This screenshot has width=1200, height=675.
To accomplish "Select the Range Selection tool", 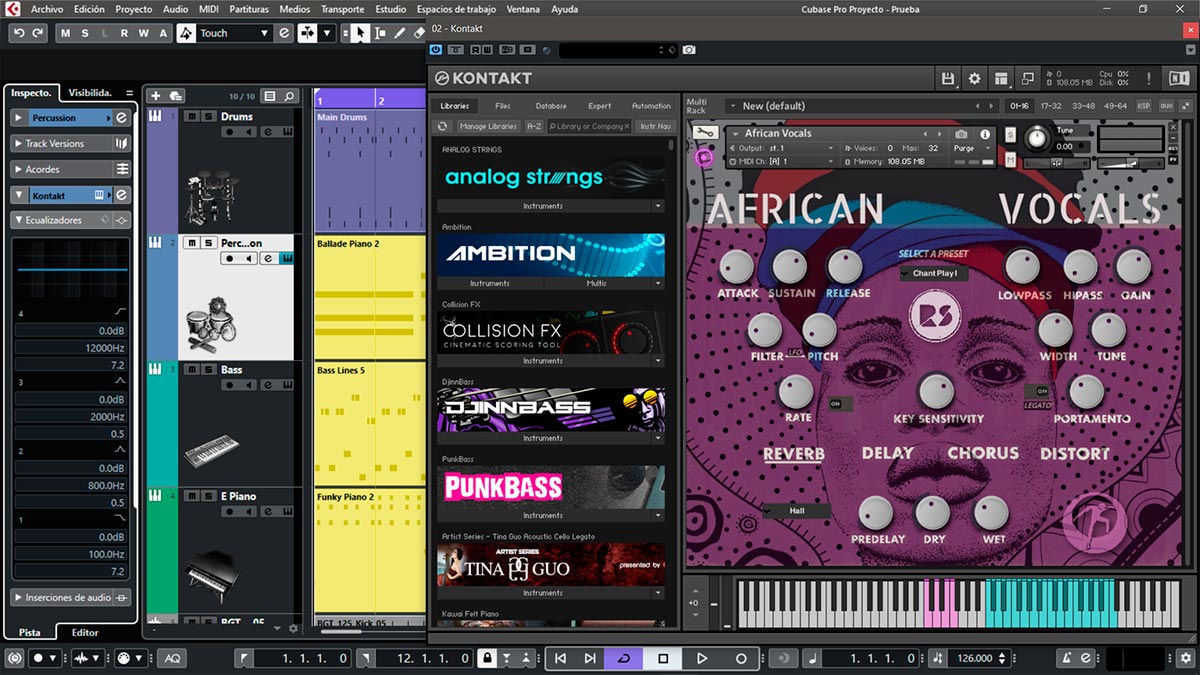I will [x=380, y=33].
